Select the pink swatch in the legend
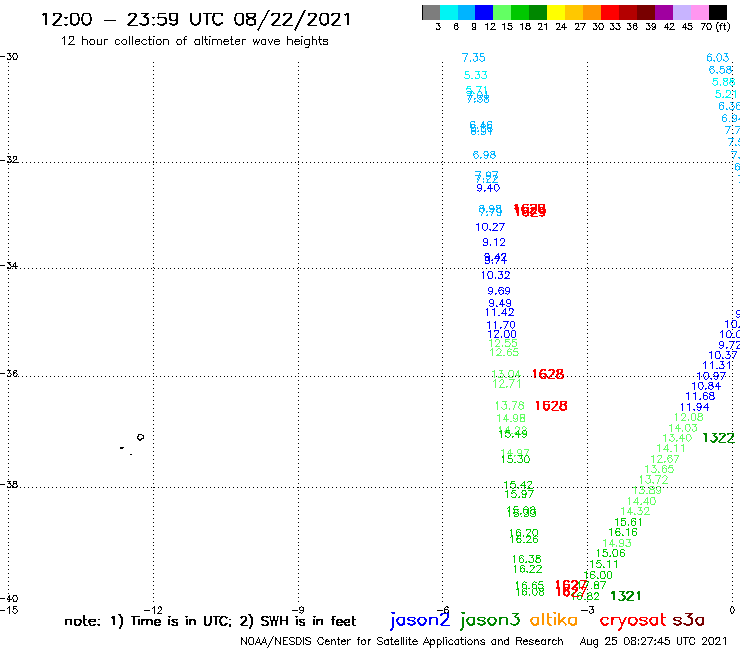The image size is (740, 650). pos(700,12)
